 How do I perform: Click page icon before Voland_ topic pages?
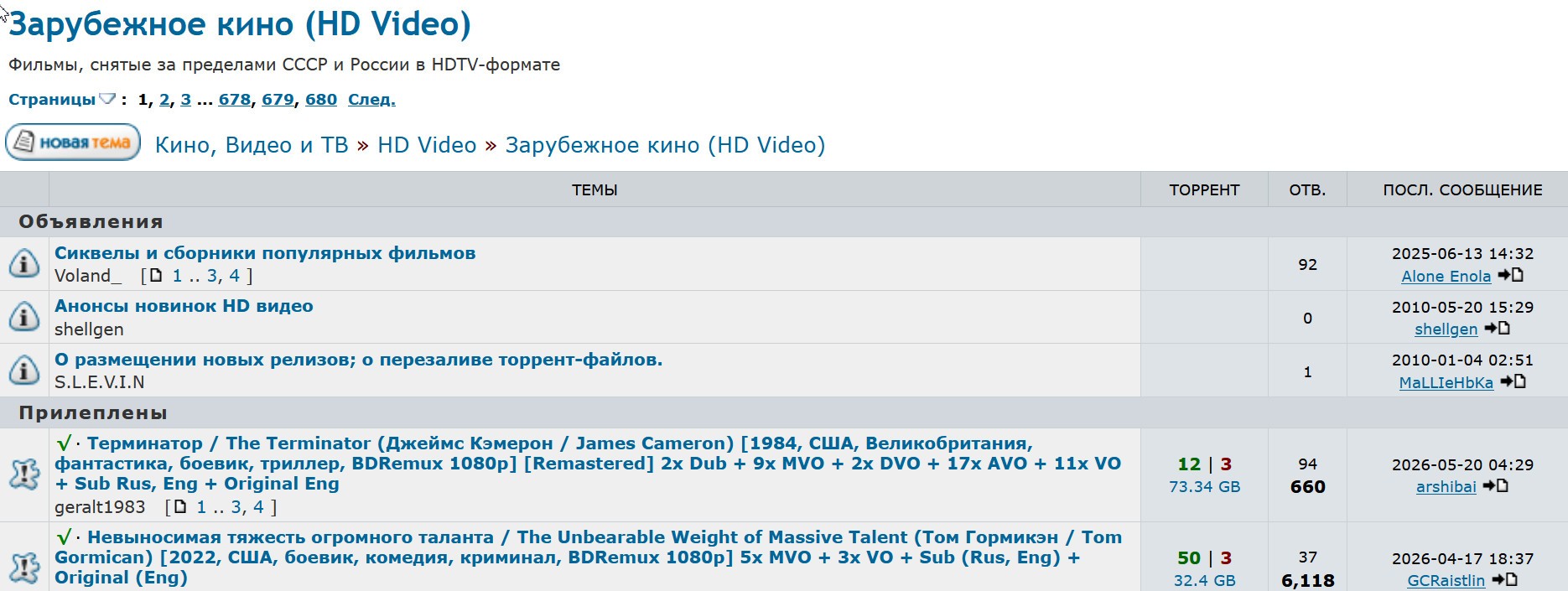point(155,275)
